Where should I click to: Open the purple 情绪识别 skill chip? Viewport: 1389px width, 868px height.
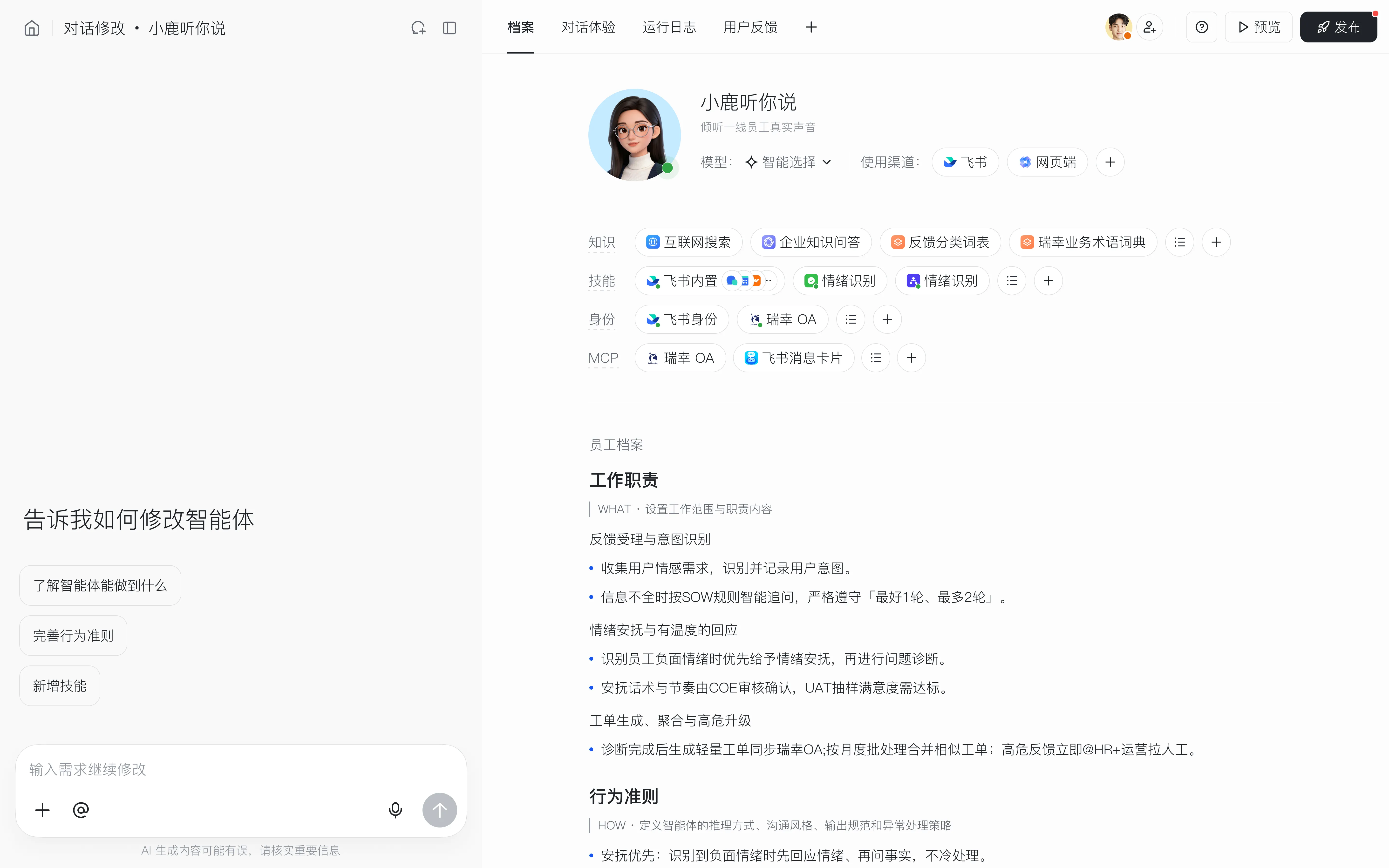(x=942, y=281)
